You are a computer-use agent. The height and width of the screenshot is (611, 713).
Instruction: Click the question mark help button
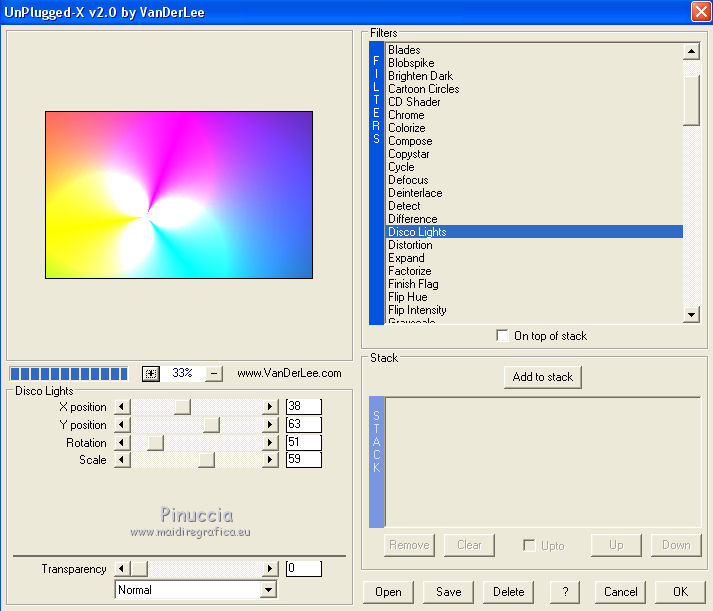click(565, 592)
